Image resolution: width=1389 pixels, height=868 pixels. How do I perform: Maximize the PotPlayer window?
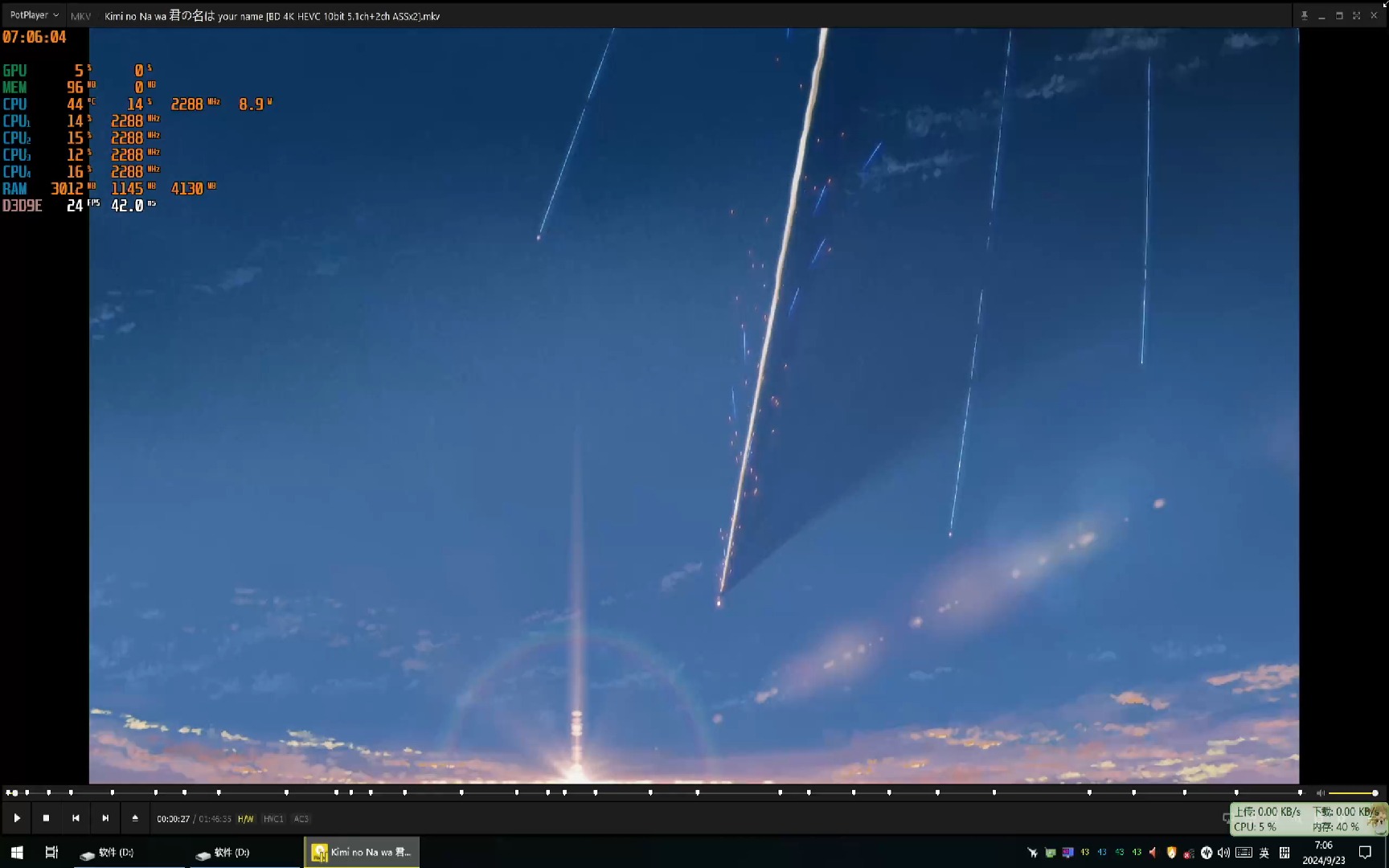click(1339, 15)
